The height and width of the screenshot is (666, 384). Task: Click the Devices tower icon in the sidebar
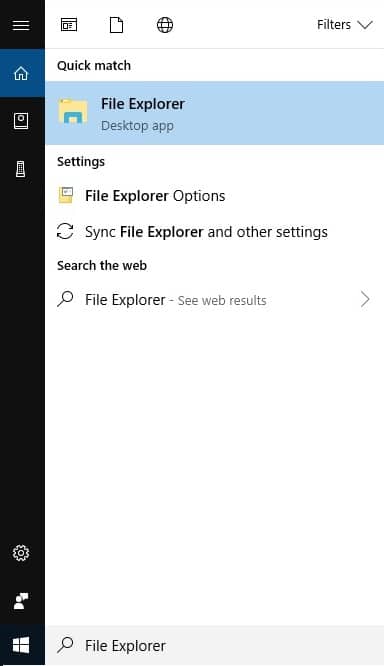point(21,169)
